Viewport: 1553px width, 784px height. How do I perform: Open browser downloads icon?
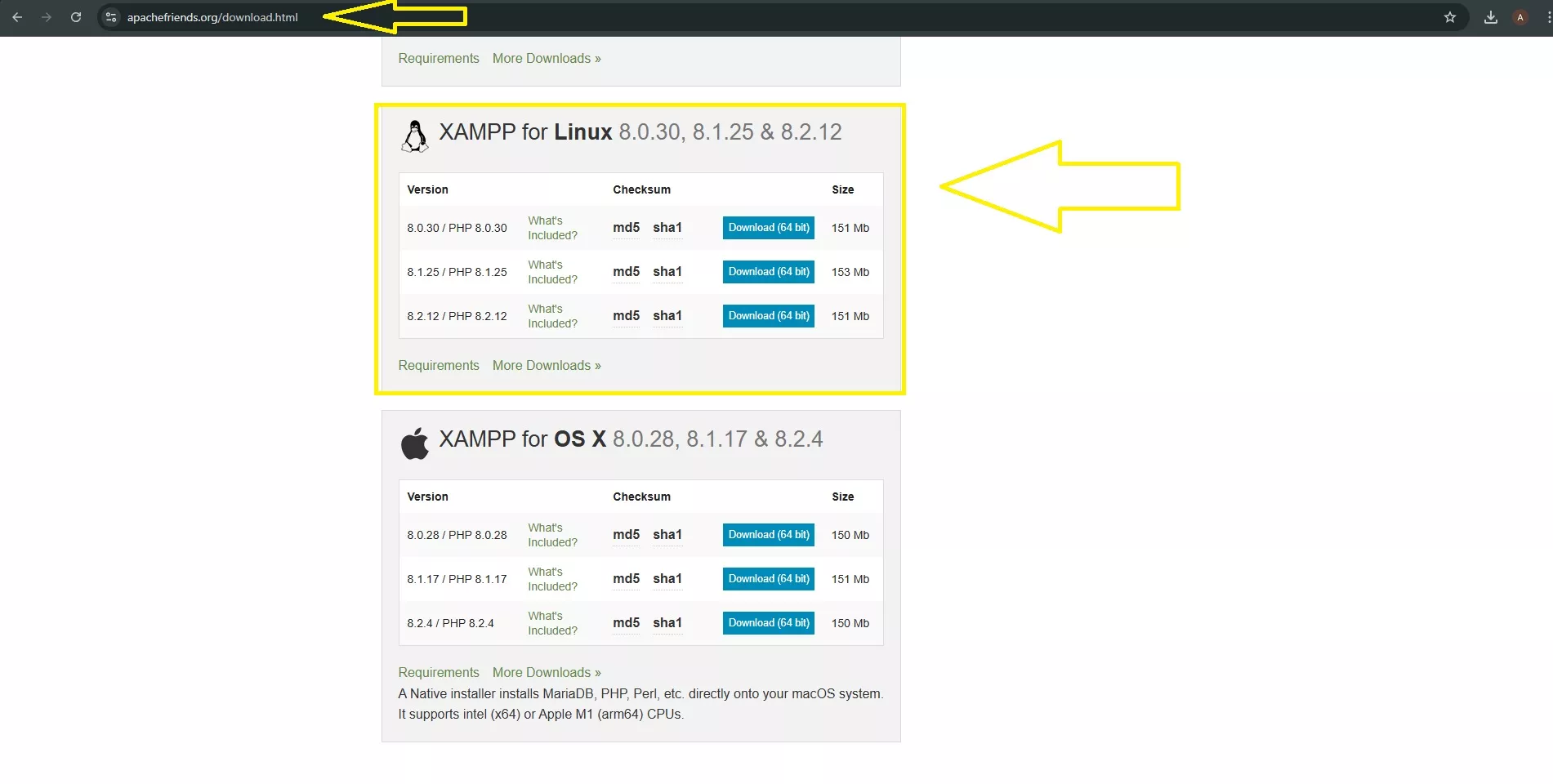(x=1491, y=17)
